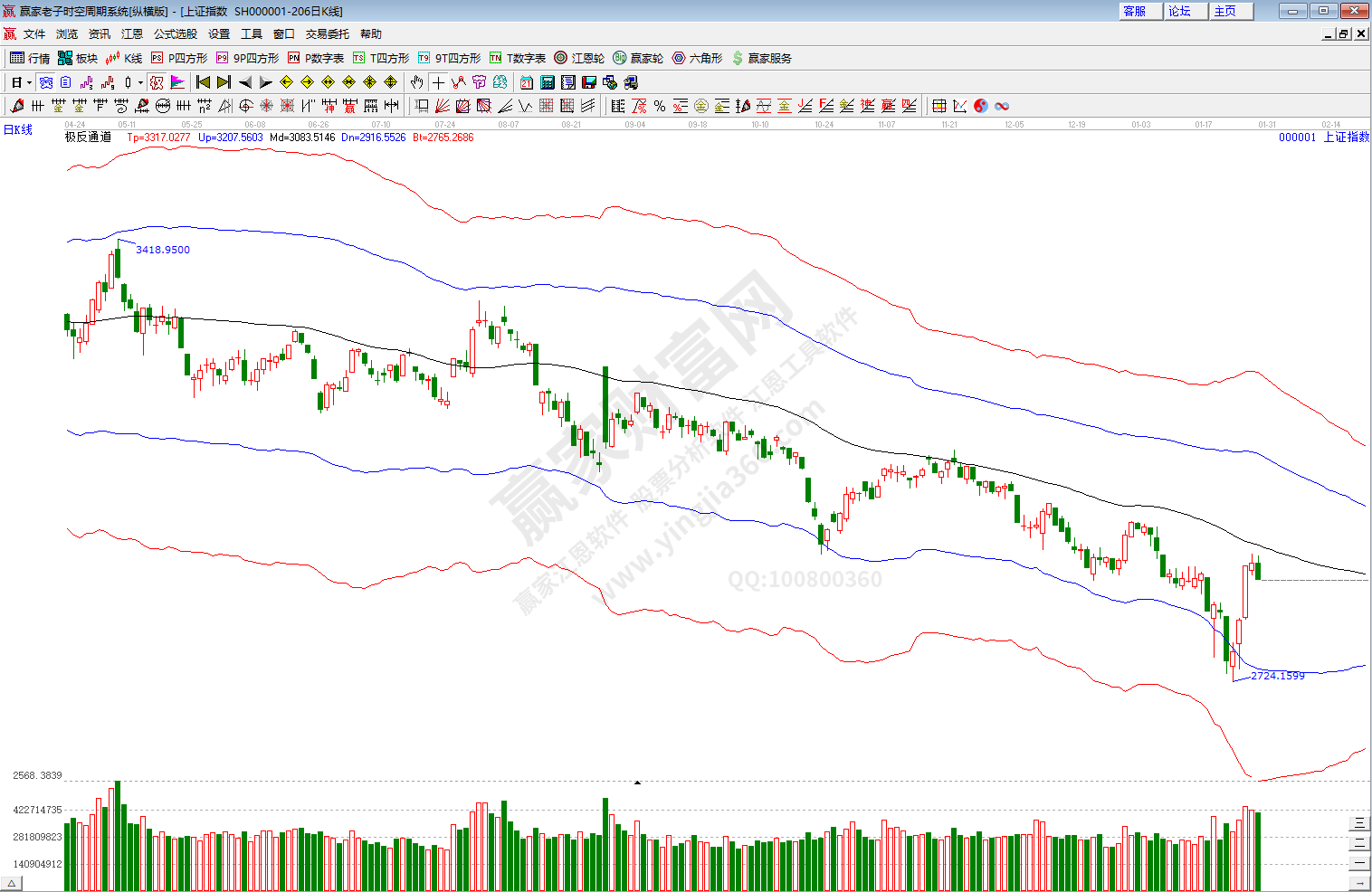The height and width of the screenshot is (892, 1372).
Task: Click the calculator icon in toolbar
Action: (x=548, y=82)
